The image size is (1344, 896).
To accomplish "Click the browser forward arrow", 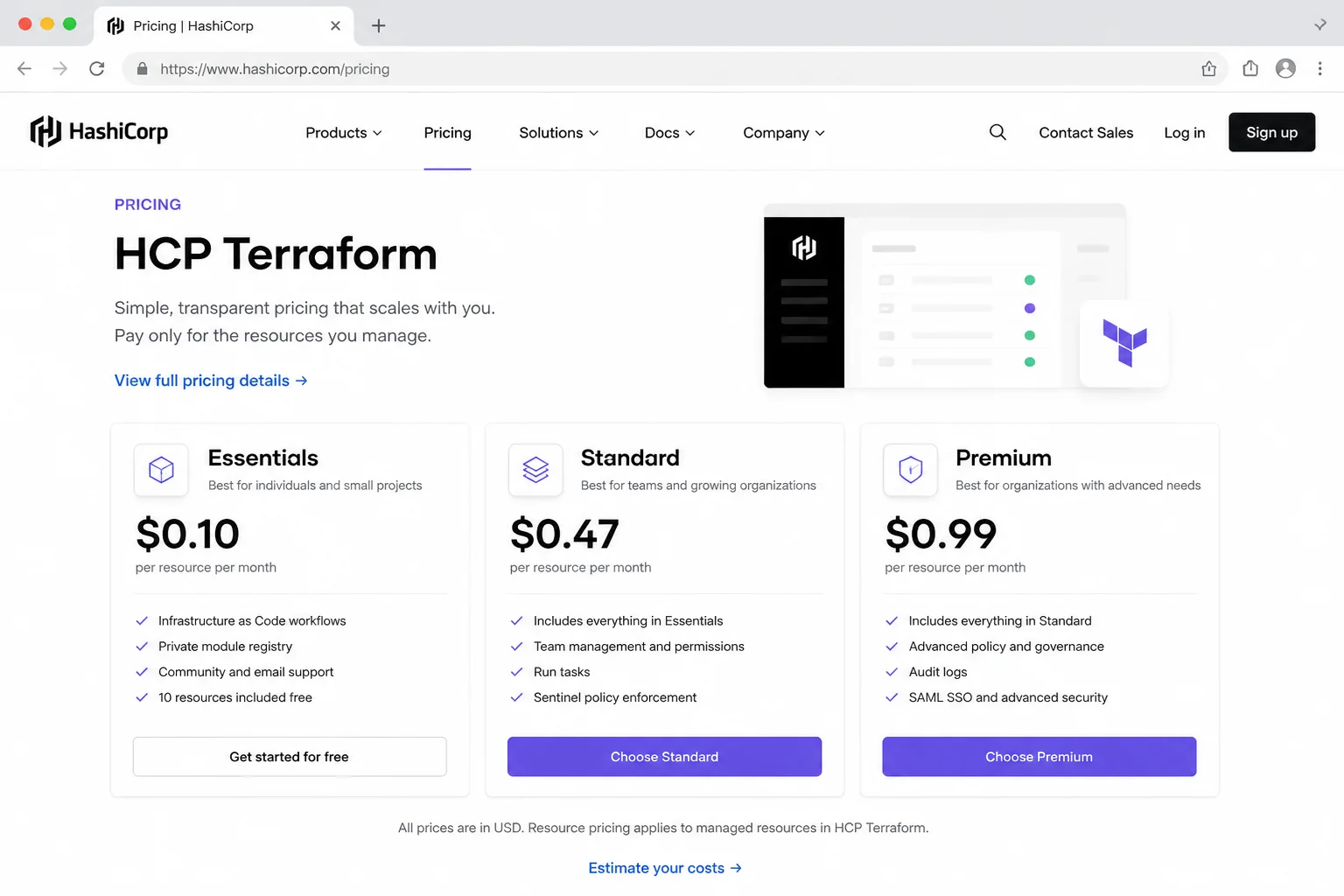I will point(60,69).
